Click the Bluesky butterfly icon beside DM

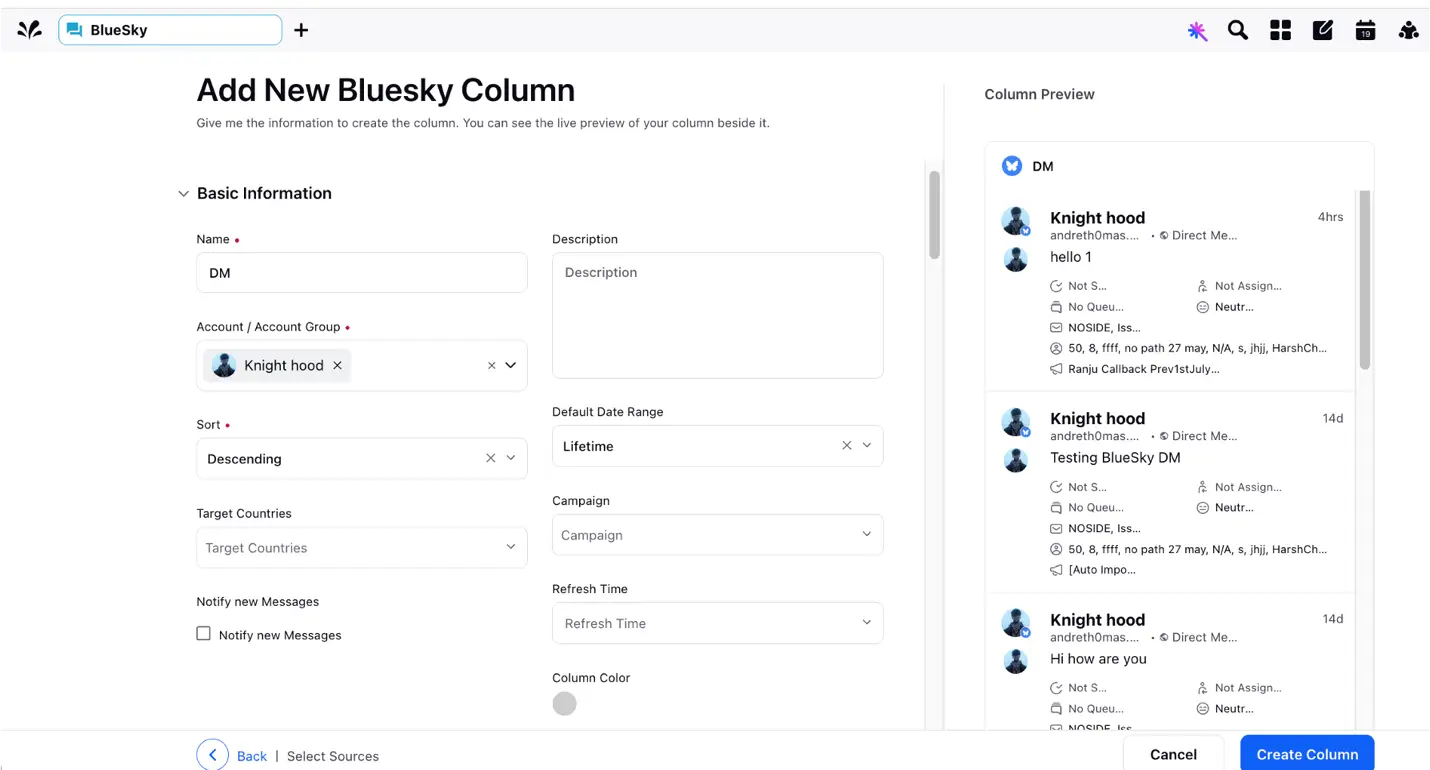1012,166
